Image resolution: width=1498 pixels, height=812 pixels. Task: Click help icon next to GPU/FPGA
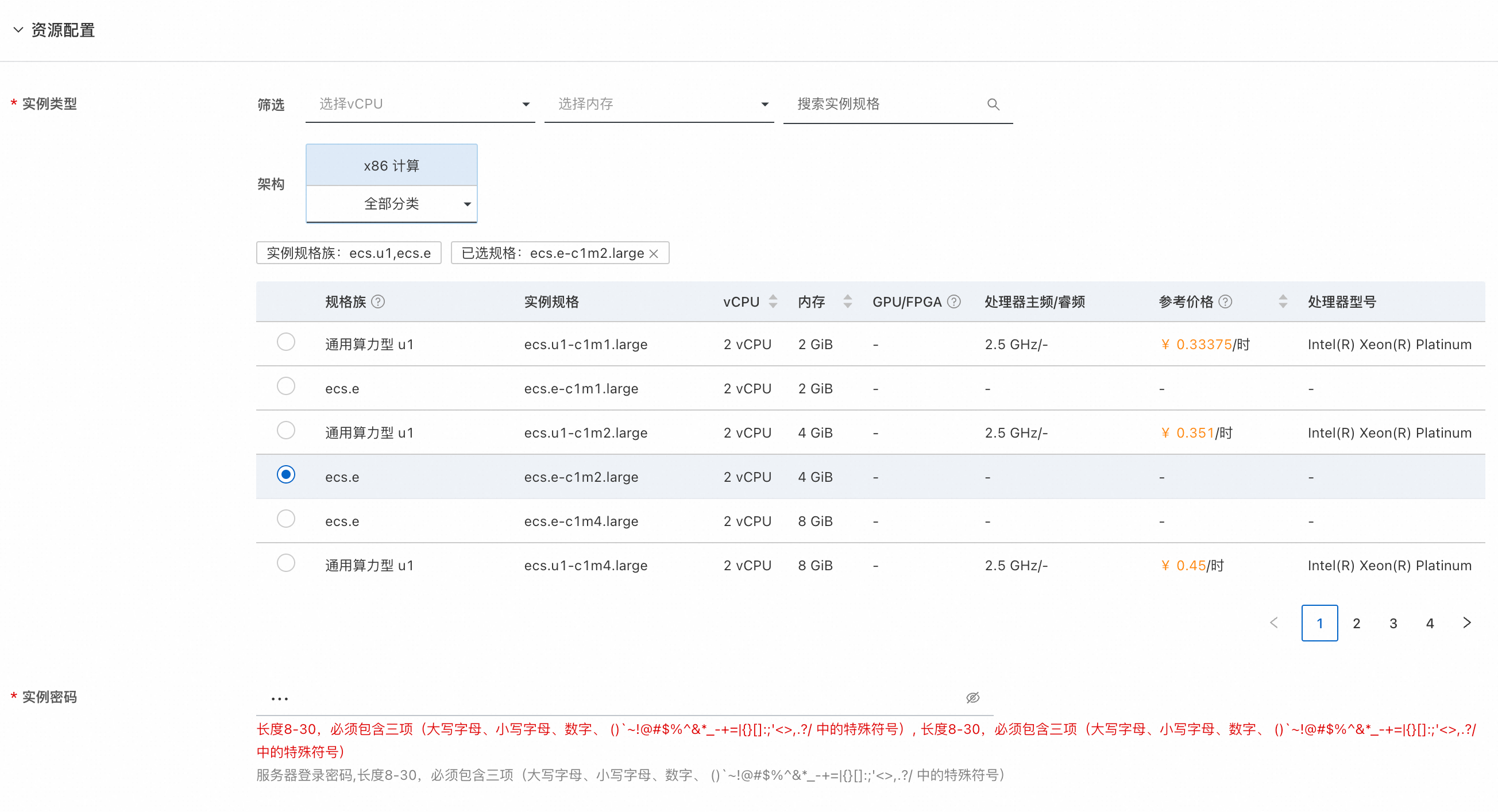point(953,301)
